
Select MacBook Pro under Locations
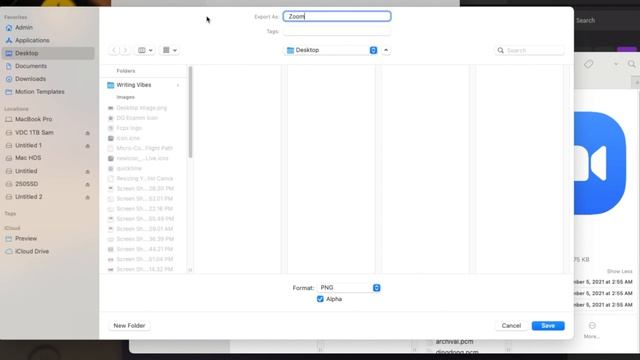click(33, 119)
